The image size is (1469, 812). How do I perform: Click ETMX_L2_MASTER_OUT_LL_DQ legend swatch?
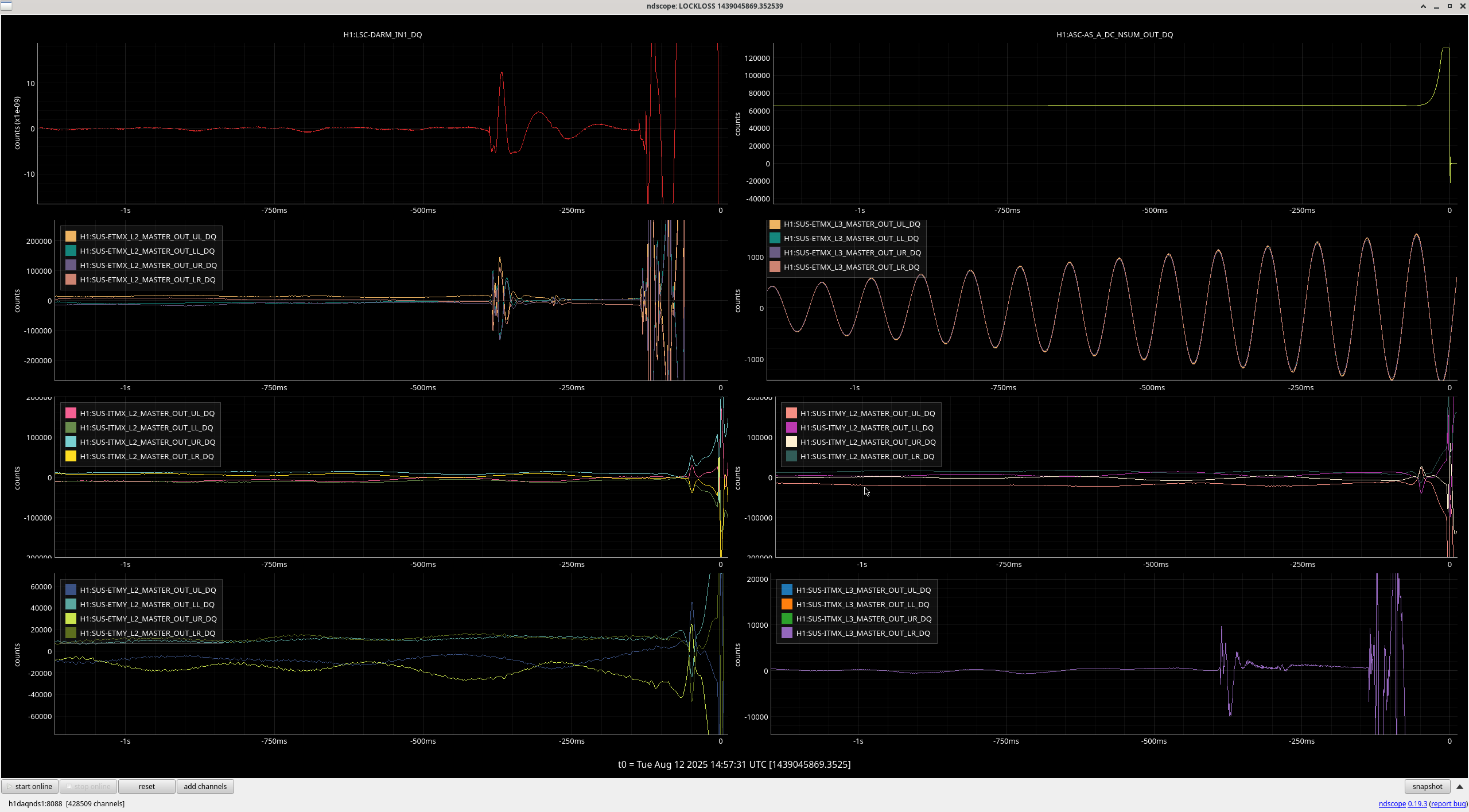pos(71,251)
